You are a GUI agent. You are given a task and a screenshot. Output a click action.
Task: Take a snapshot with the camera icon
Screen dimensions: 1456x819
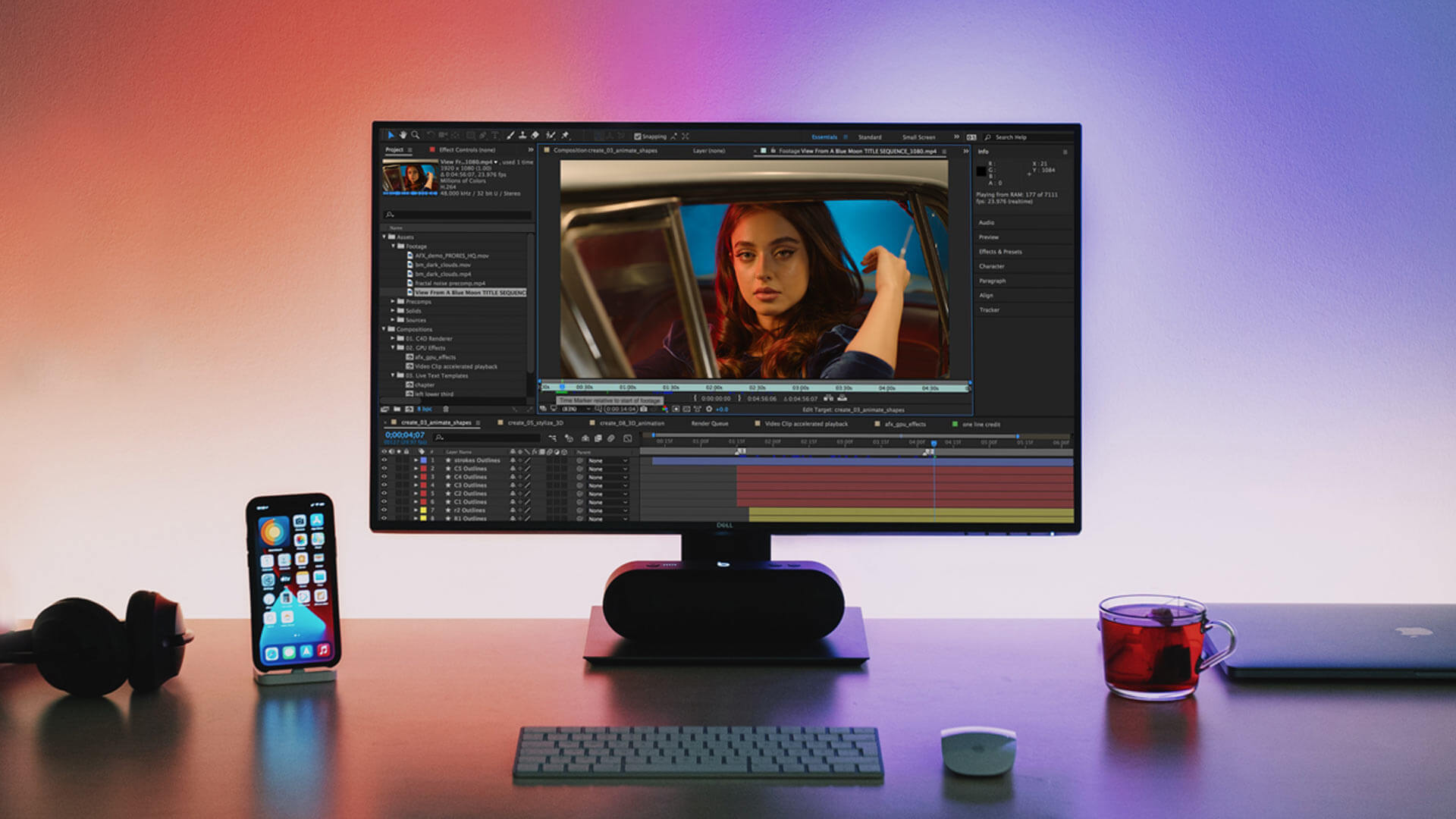644,409
